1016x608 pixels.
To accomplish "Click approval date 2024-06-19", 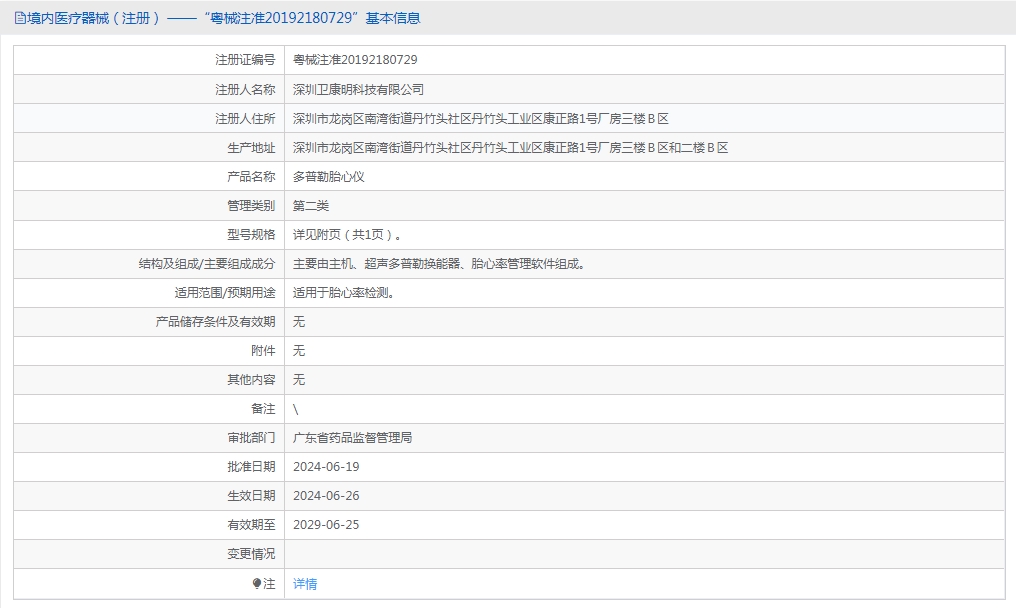I will click(326, 467).
